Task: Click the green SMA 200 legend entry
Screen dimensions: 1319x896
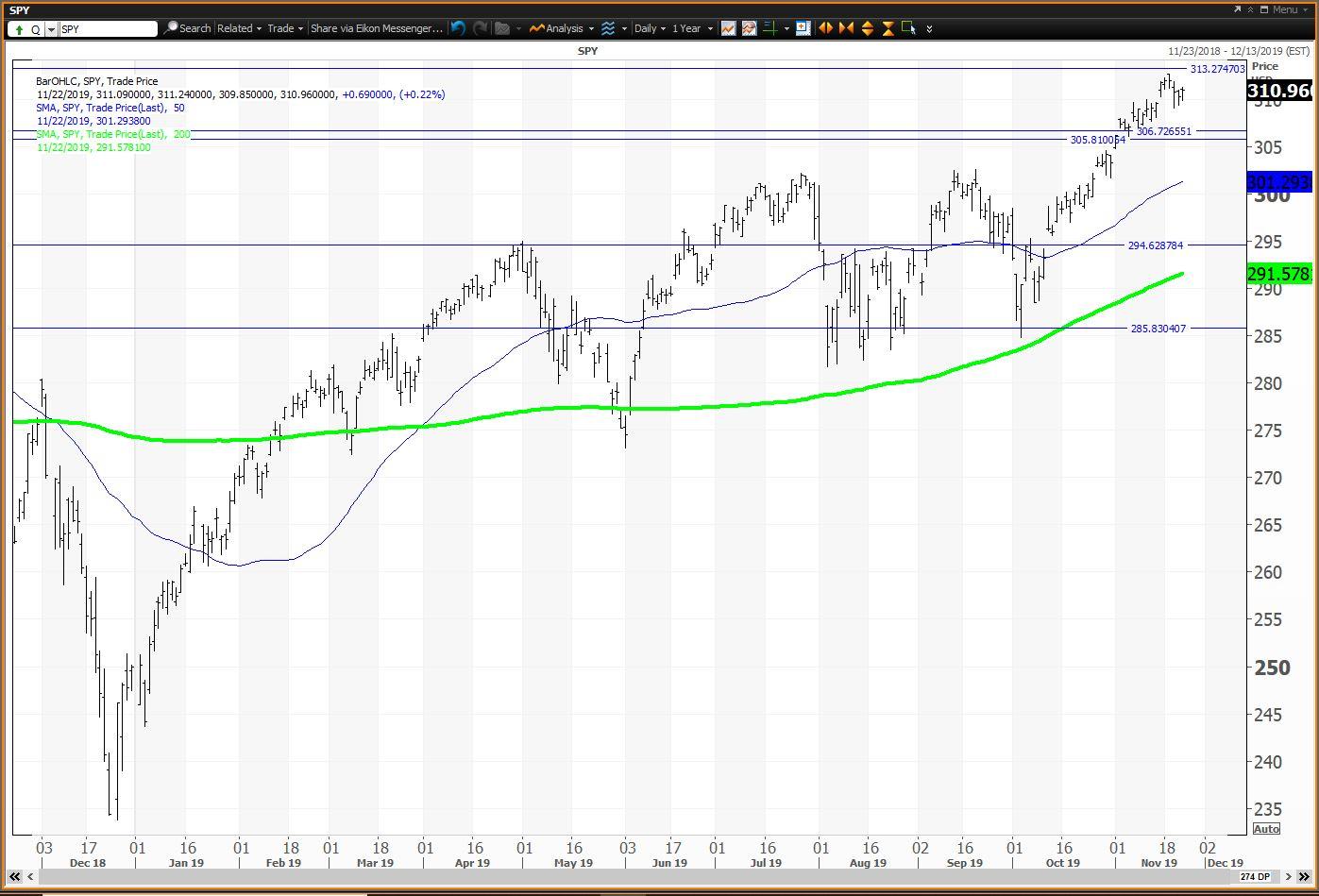Action: [x=113, y=134]
